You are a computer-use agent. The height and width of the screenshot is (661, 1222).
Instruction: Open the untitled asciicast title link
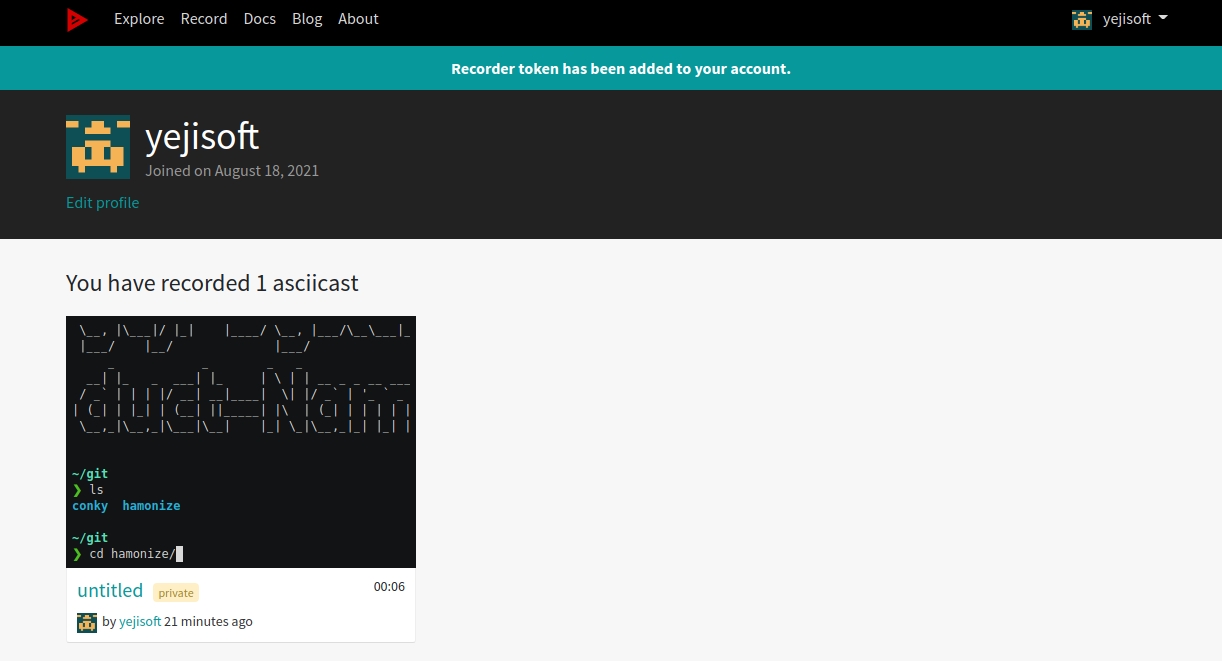(x=110, y=591)
